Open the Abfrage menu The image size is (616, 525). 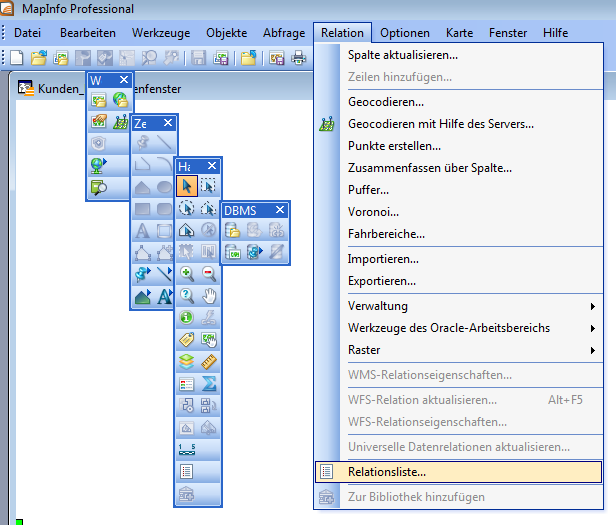(x=284, y=33)
